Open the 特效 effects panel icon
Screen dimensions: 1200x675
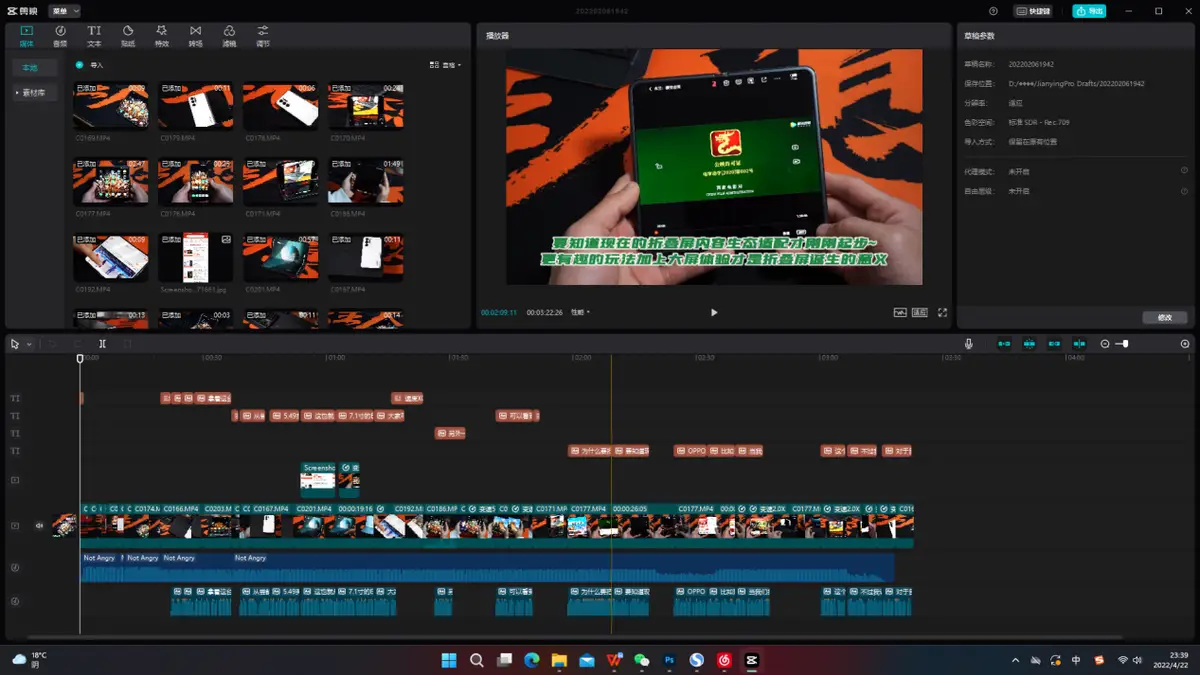point(162,35)
